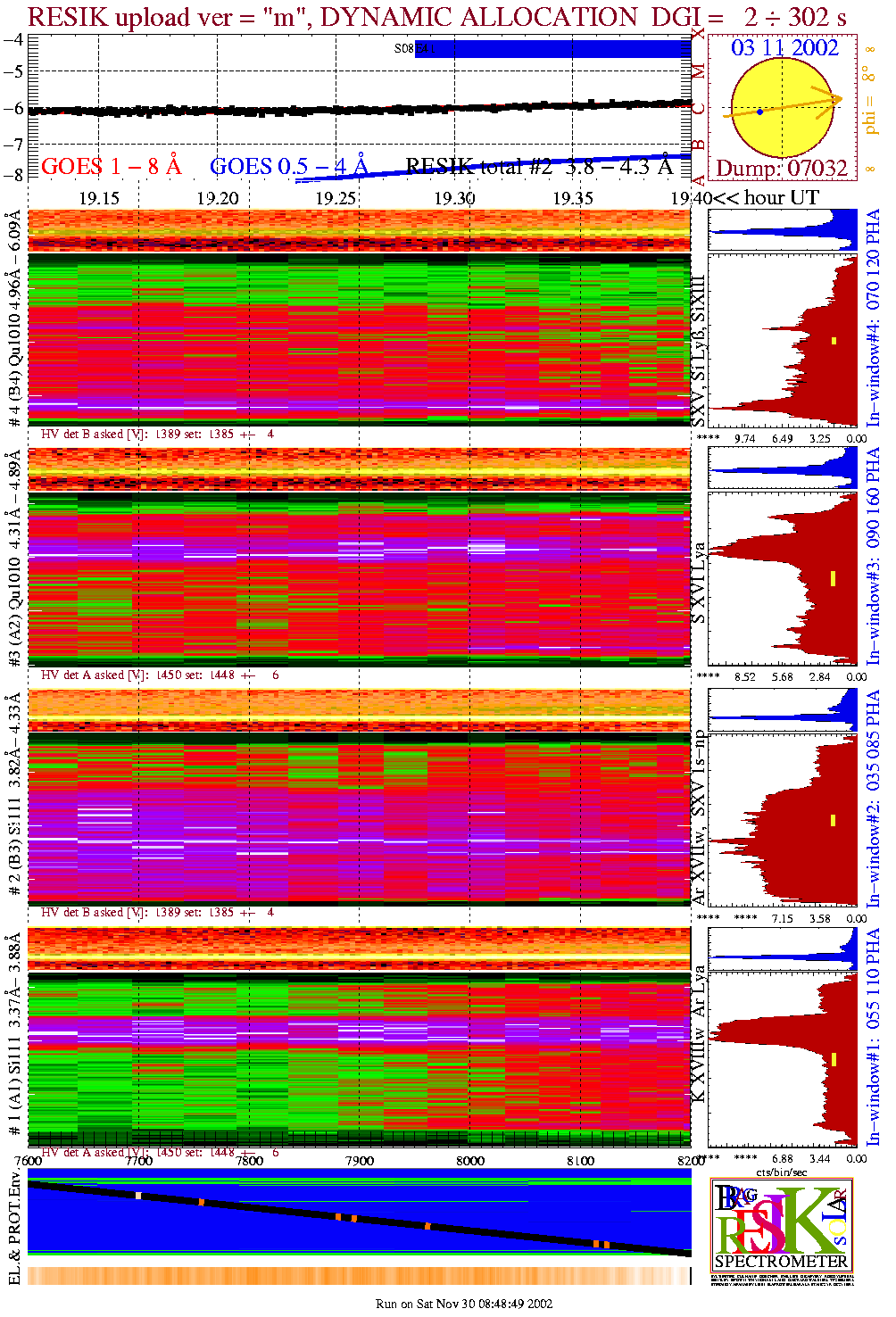Click the 19.30 hour UT tick label
Screen dimensions: 896x1317
point(454,198)
